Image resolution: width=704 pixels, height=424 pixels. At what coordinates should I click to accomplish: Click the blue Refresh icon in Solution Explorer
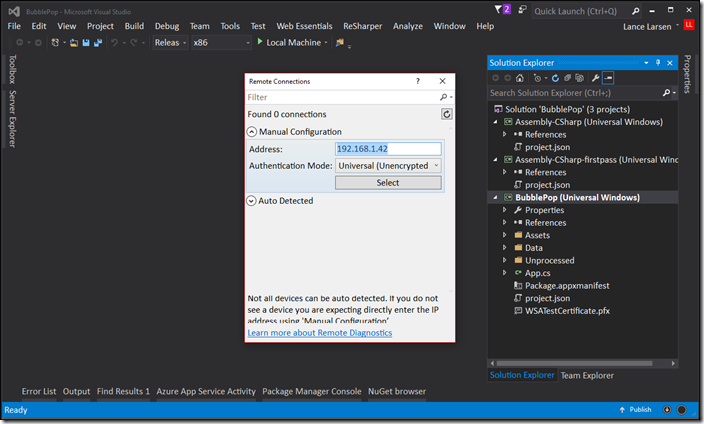pyautogui.click(x=555, y=78)
